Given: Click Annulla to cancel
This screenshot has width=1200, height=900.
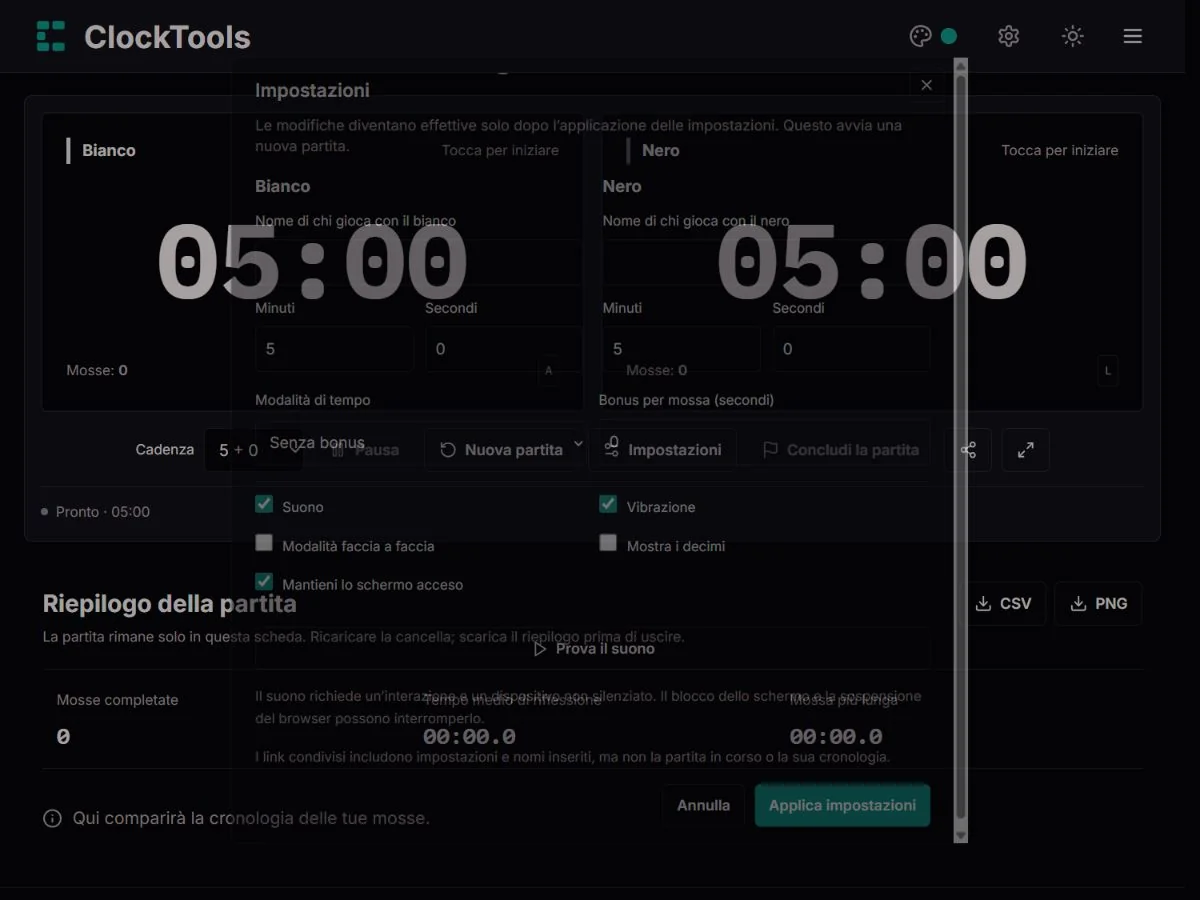Looking at the screenshot, I should (x=703, y=805).
